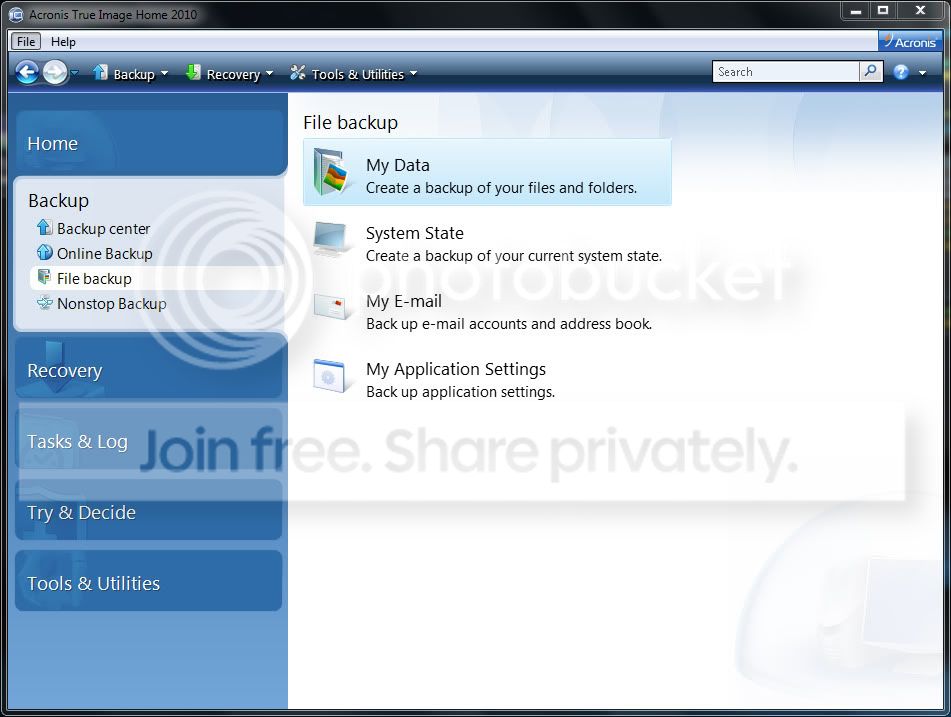The image size is (951, 717).
Task: Click the Nonstop Backup icon
Action: tap(44, 302)
